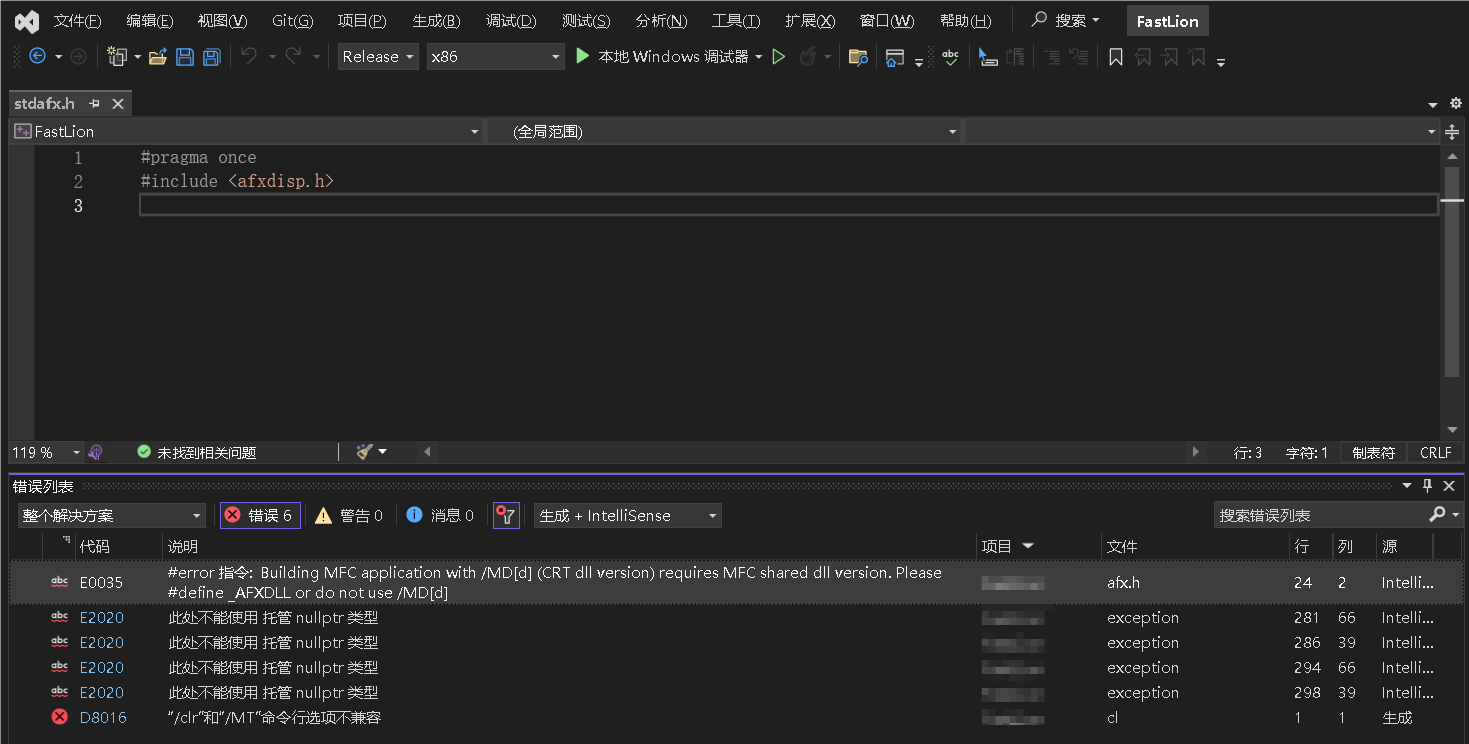Click the undo arrow icon

[249, 57]
